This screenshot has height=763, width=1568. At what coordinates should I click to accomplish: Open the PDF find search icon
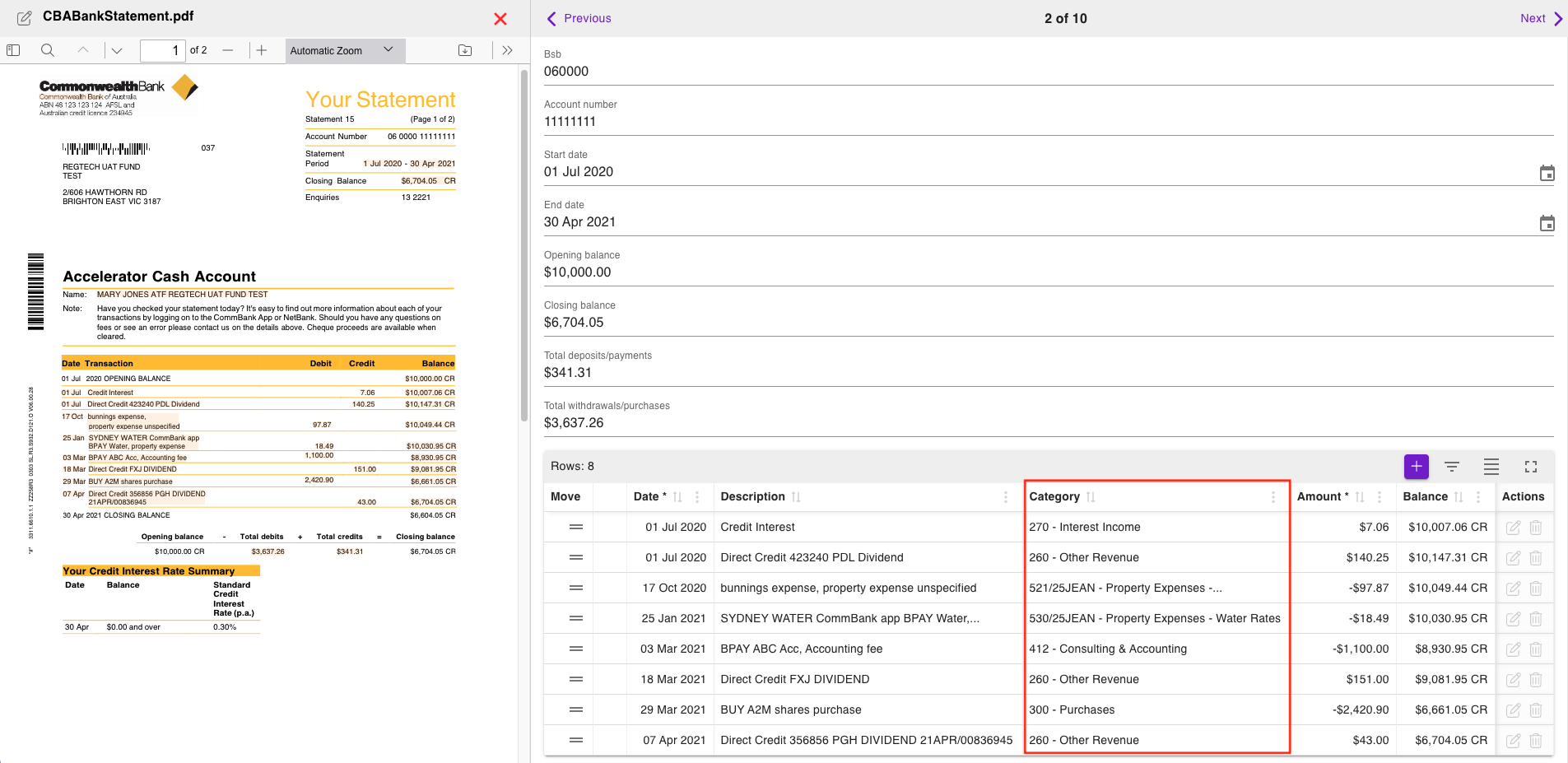pos(48,50)
